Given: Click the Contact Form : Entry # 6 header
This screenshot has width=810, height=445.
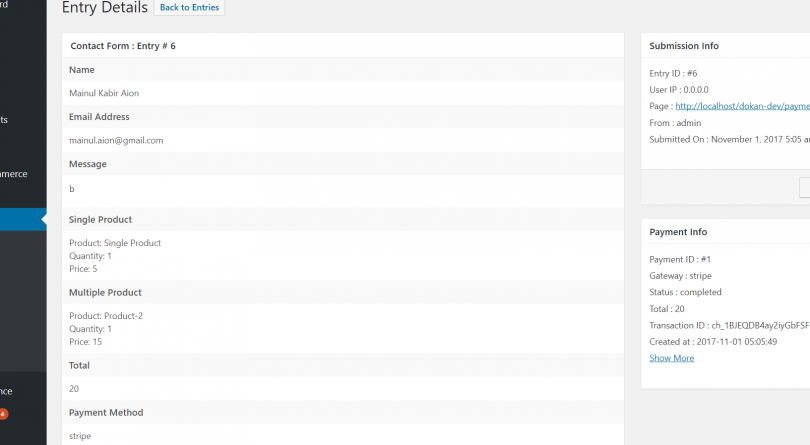Looking at the screenshot, I should (123, 46).
